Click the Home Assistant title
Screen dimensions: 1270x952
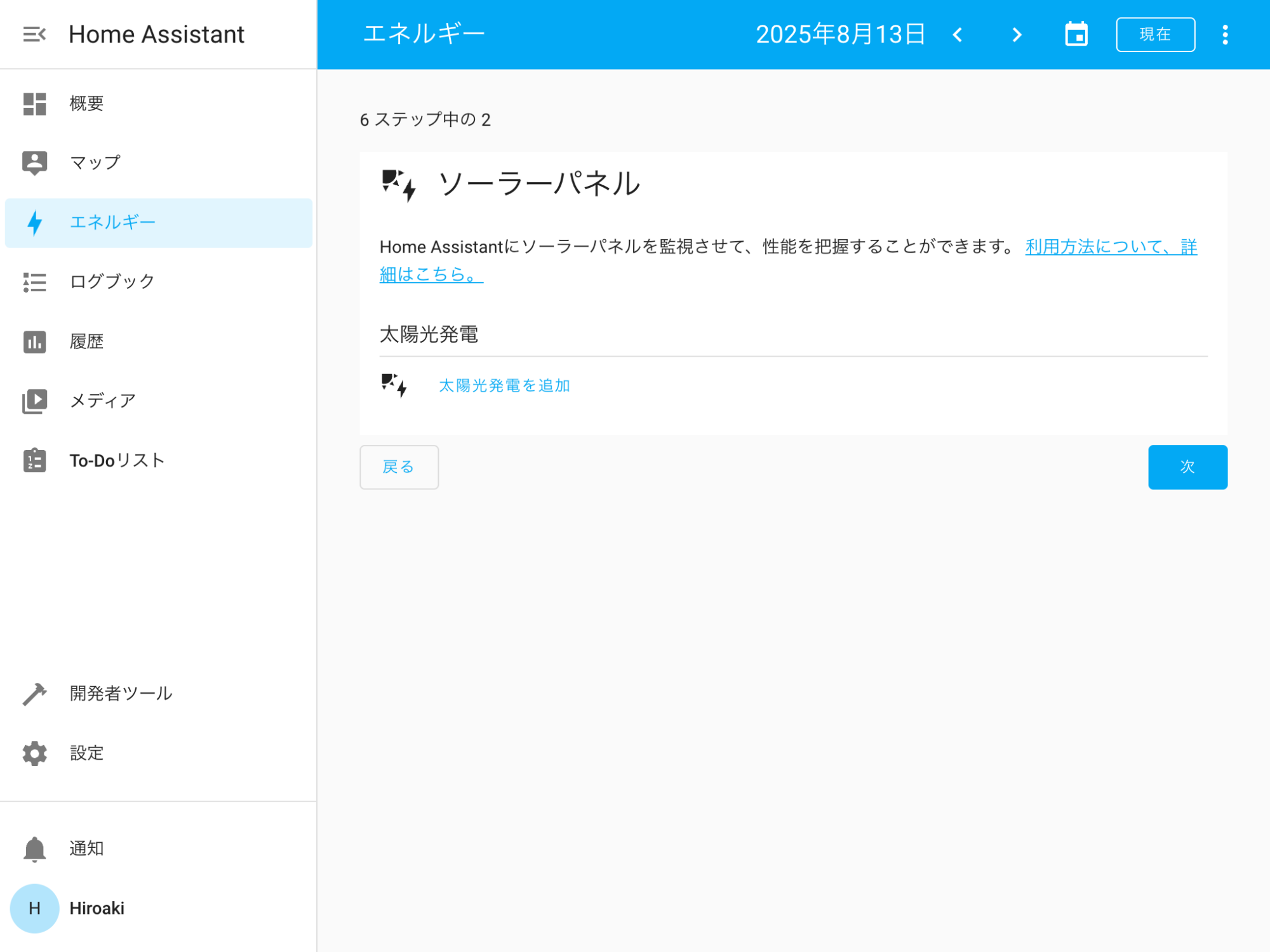coord(156,34)
